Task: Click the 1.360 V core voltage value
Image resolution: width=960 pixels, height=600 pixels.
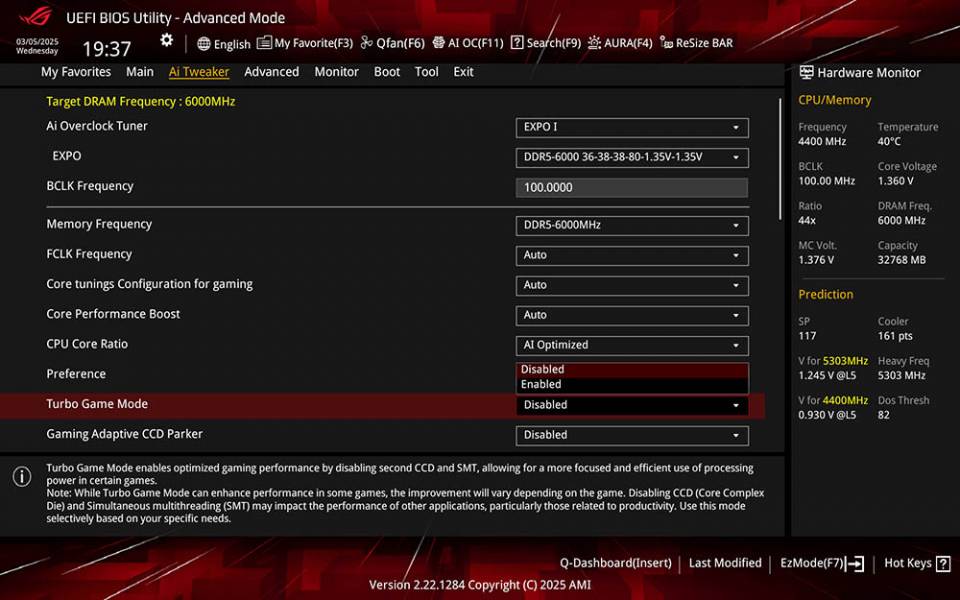Action: point(895,181)
